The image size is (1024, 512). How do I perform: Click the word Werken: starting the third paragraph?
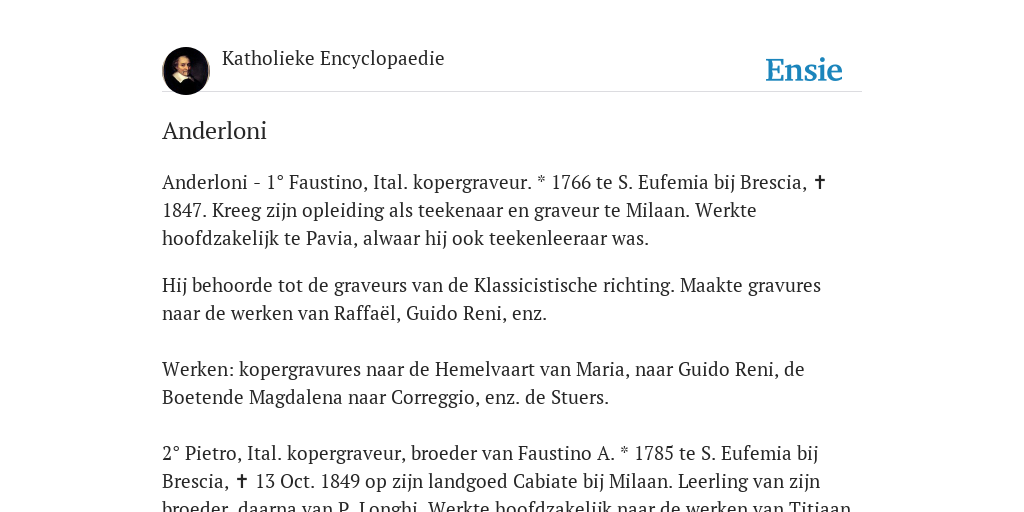198,370
